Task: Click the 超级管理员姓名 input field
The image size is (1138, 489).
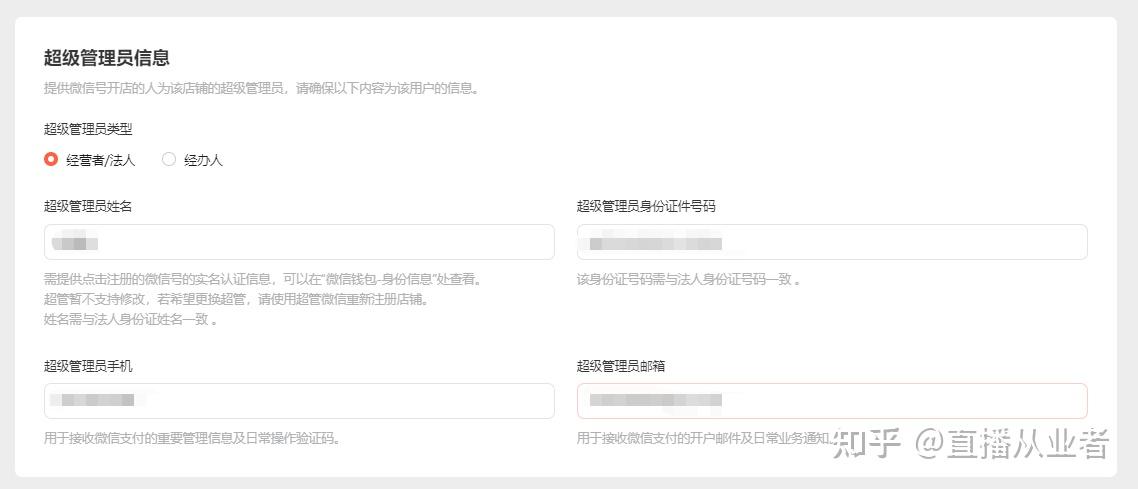Action: coord(299,242)
